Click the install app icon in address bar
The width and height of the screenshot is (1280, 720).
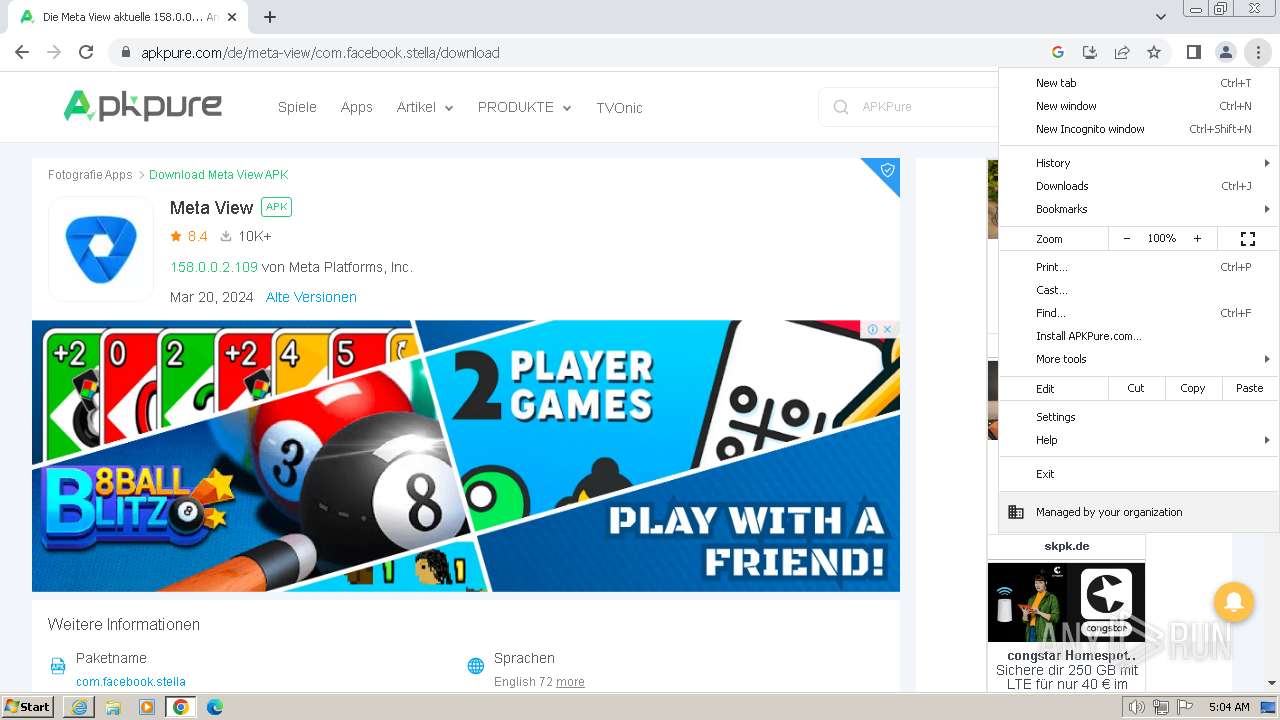coord(1090,52)
